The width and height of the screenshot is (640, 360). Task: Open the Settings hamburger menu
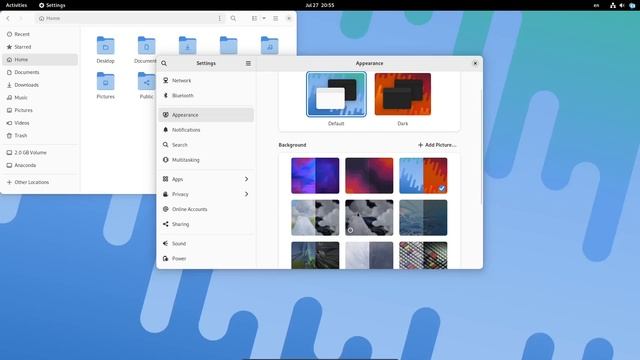(x=248, y=63)
